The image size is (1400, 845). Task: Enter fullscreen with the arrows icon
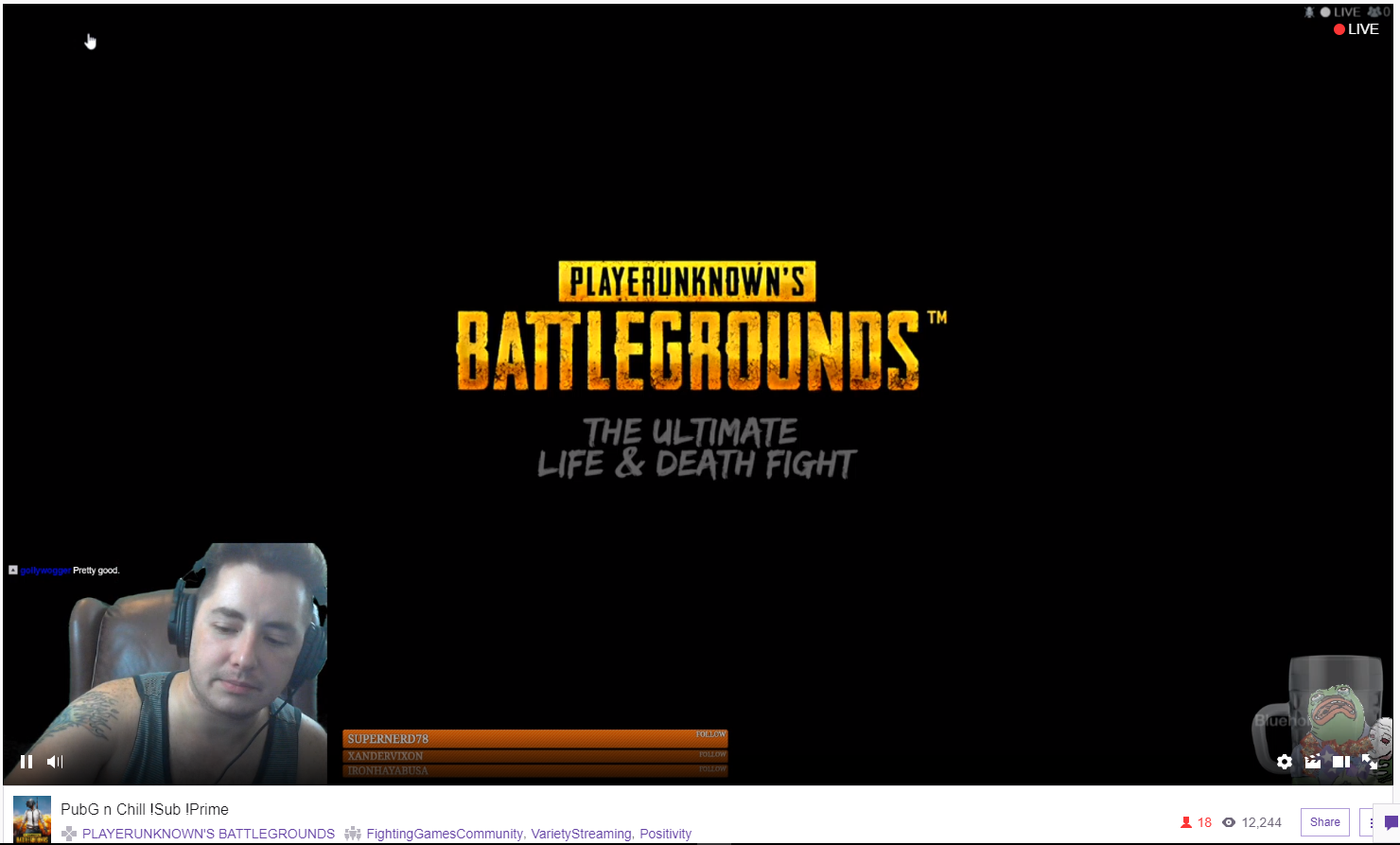pyautogui.click(x=1370, y=761)
